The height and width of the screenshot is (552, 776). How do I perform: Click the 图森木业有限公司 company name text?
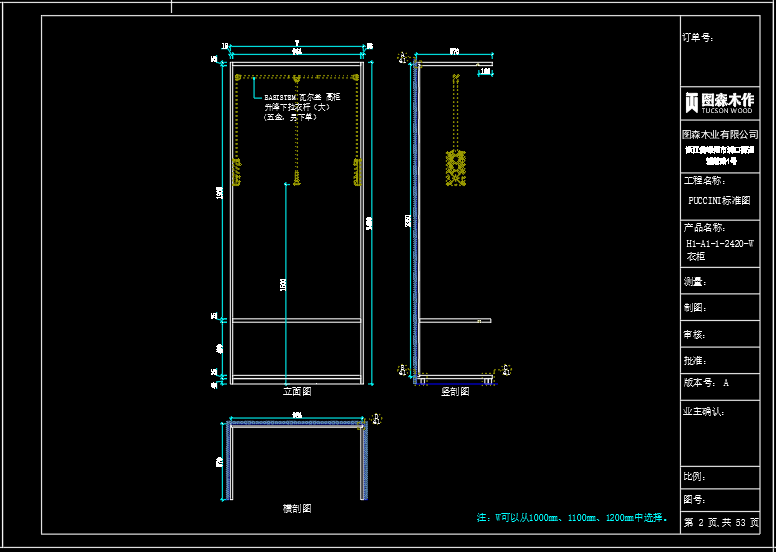[x=718, y=134]
